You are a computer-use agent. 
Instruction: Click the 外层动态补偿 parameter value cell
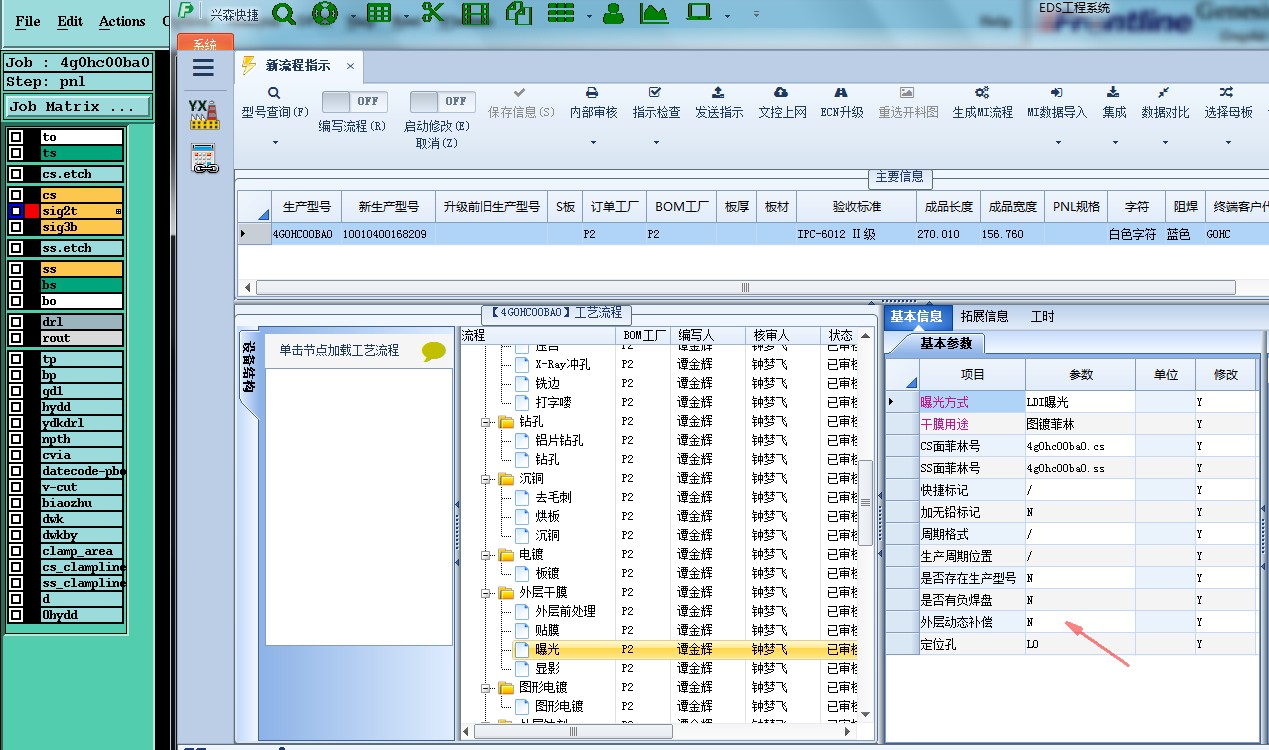click(1080, 622)
